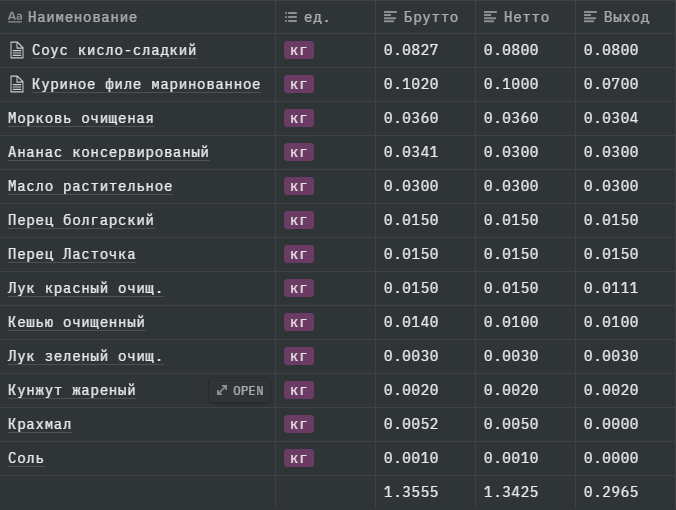Viewport: 676px width, 510px height.
Task: Click the Нетто total 1.3425
Action: (x=511, y=492)
